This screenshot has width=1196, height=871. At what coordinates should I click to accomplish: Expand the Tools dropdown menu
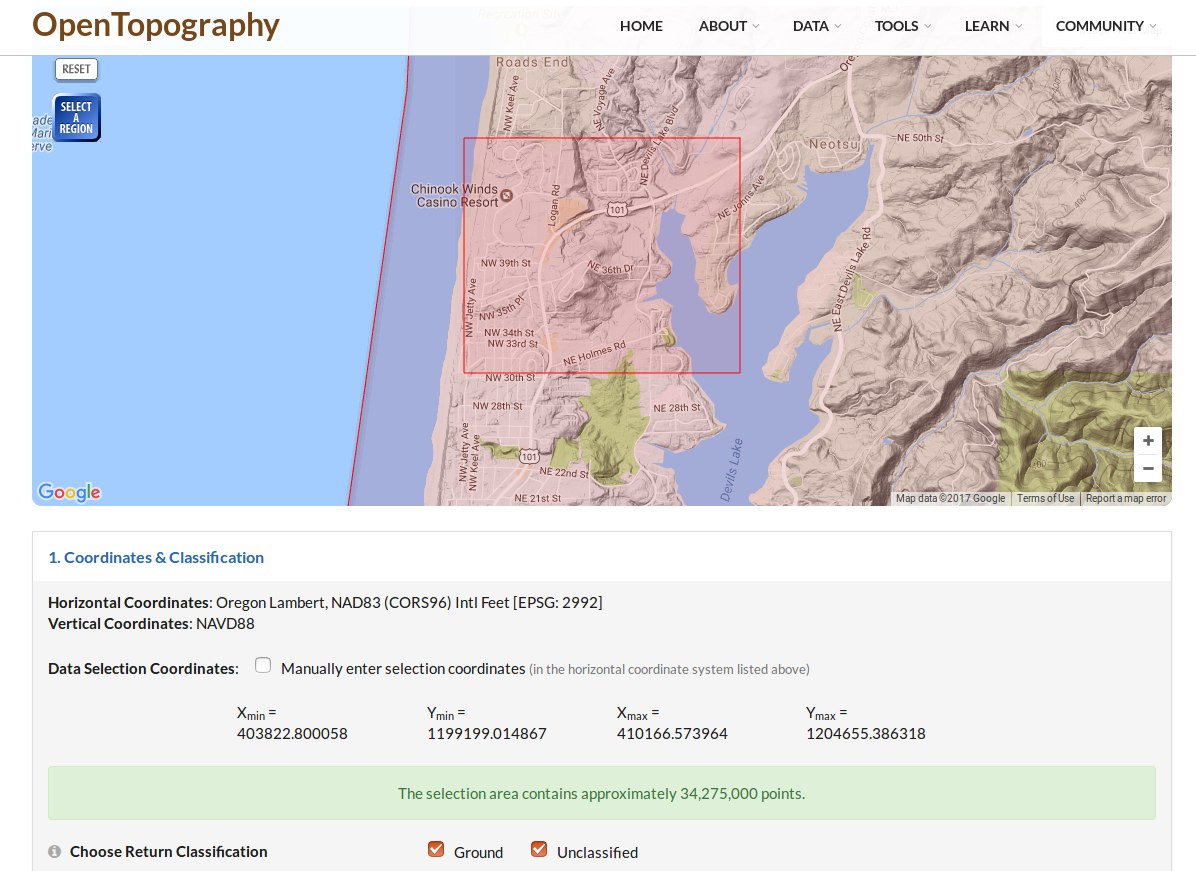pos(902,26)
